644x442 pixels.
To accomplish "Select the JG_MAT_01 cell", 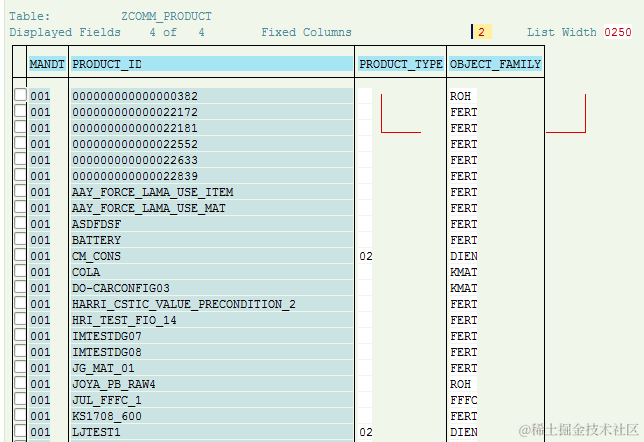I will point(212,368).
